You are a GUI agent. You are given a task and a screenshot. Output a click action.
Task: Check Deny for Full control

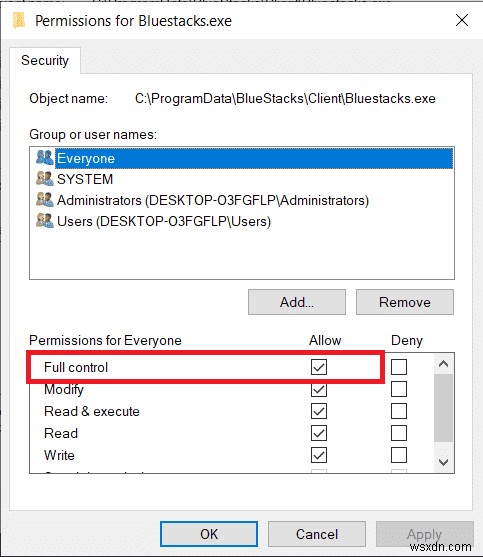(399, 367)
